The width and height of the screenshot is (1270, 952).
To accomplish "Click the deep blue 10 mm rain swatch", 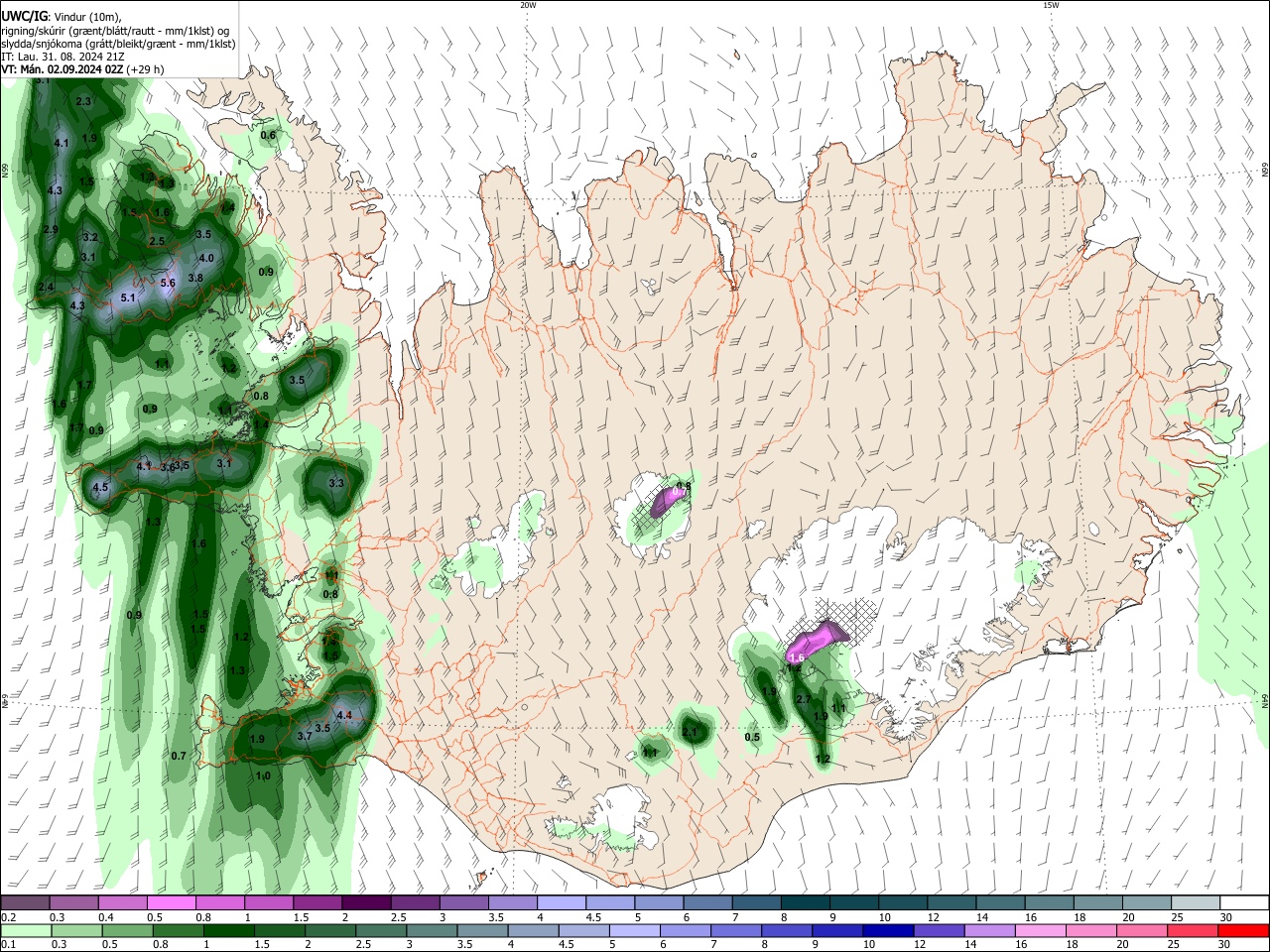I will tap(890, 931).
